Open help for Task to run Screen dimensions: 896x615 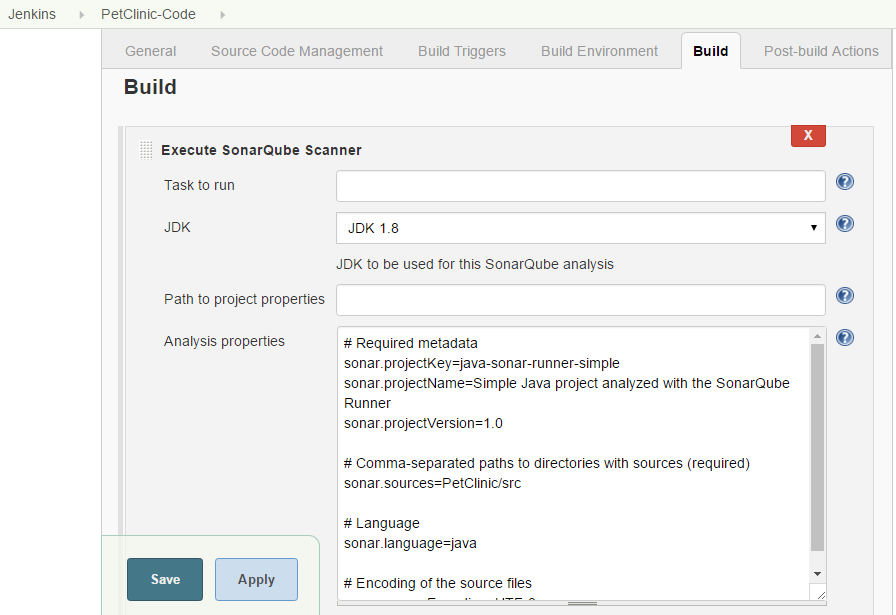point(845,182)
